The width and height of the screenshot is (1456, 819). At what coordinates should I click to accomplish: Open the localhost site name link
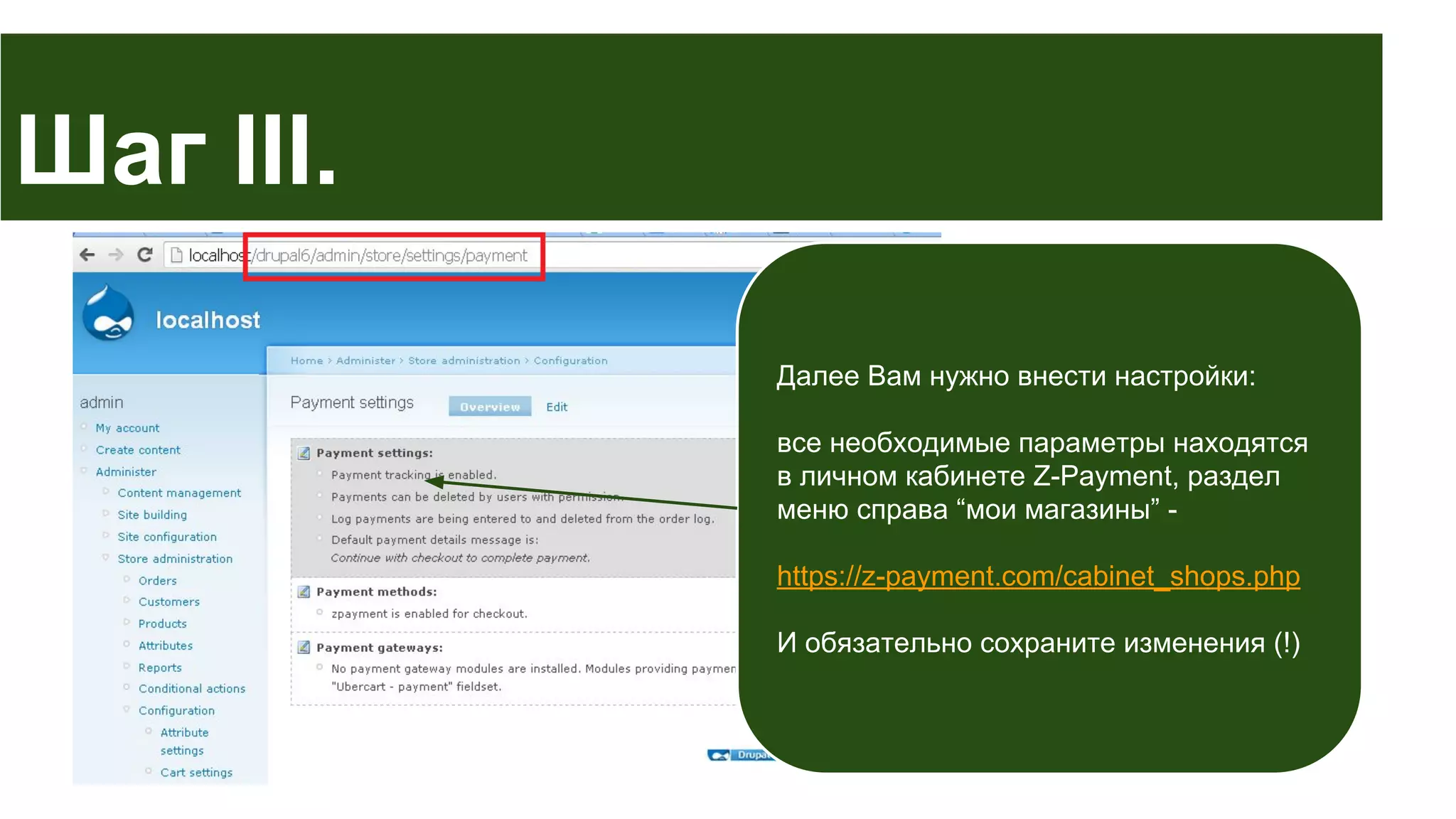tap(208, 320)
